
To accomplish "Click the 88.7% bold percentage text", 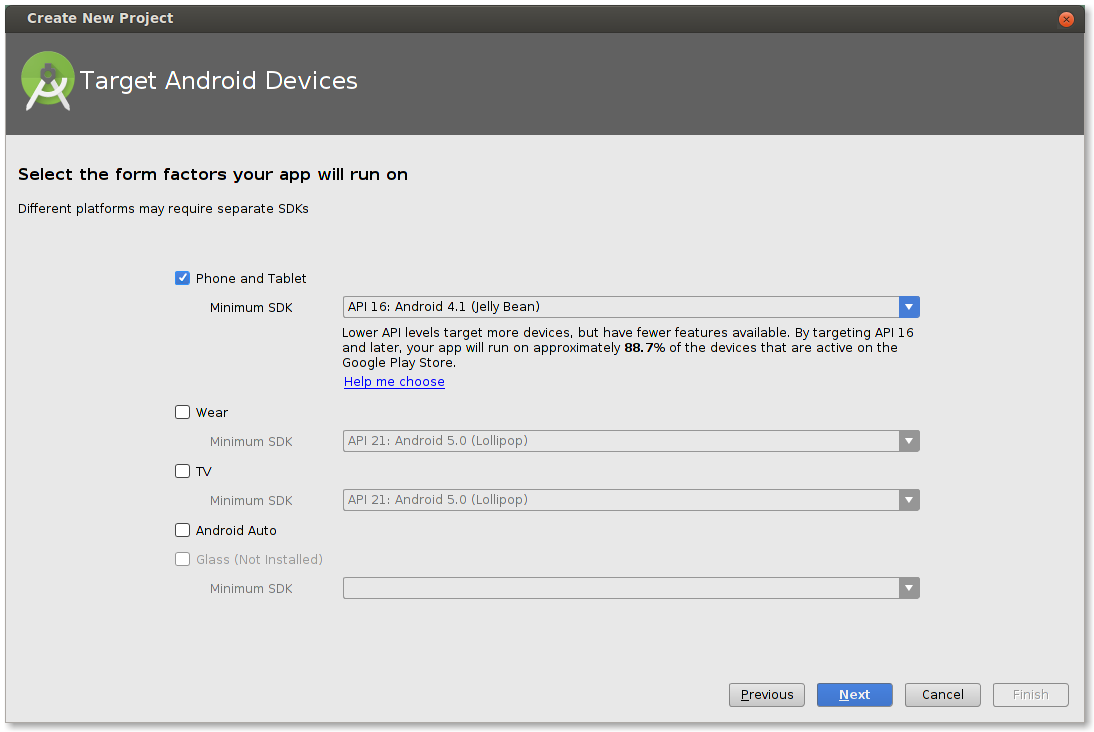I will pyautogui.click(x=645, y=348).
